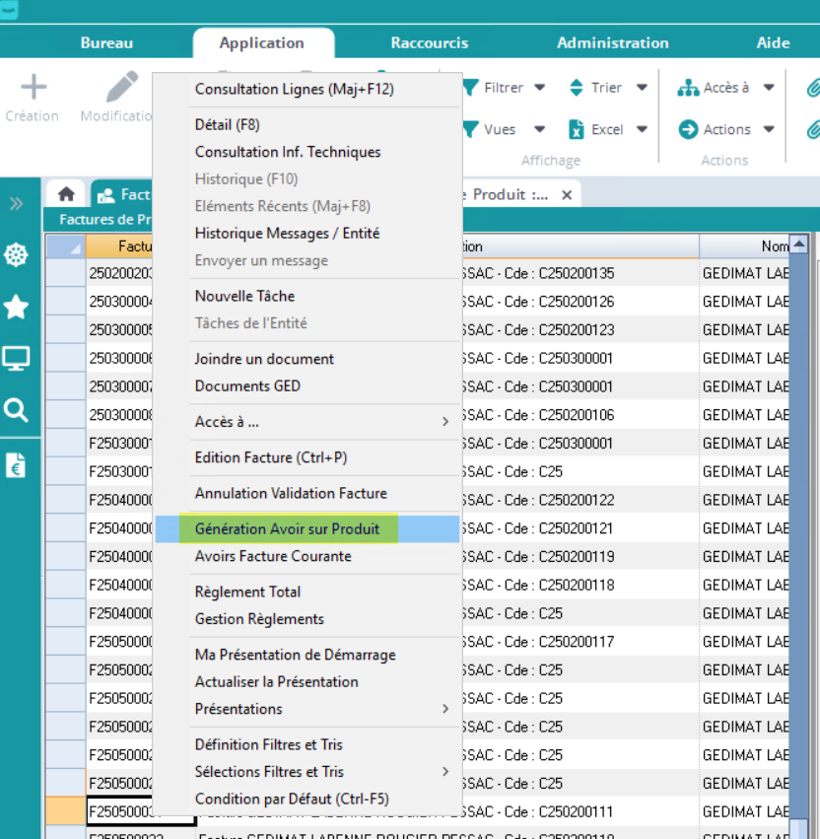820x839 pixels.
Task: Click the euro document sidebar icon
Action: (x=16, y=464)
